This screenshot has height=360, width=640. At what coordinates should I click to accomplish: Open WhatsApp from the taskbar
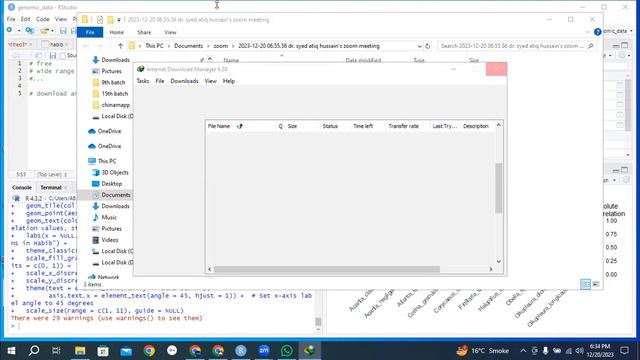tap(287, 350)
